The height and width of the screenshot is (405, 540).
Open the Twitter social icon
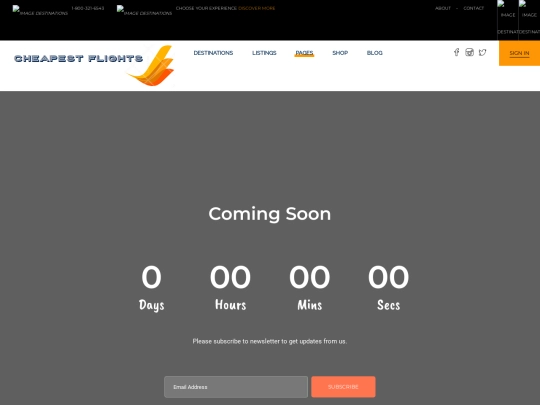(x=482, y=52)
